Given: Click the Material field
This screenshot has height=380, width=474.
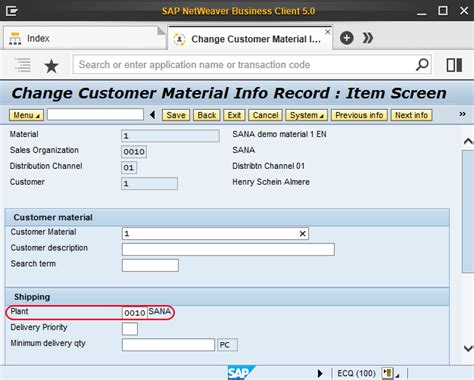Looking at the screenshot, I should [170, 136].
